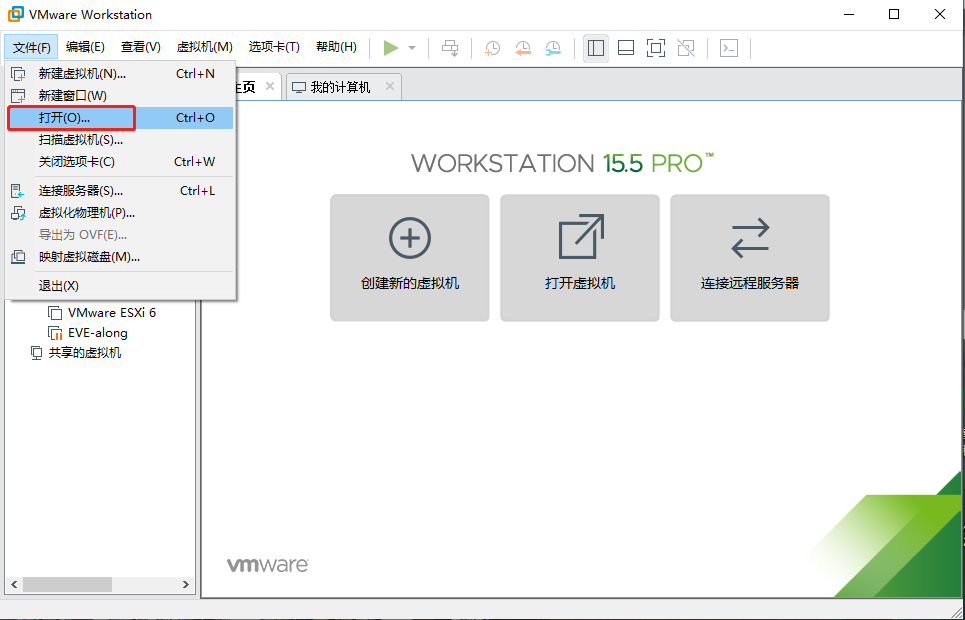Click the circled plus create VM icon
The image size is (965, 620).
[x=410, y=238]
